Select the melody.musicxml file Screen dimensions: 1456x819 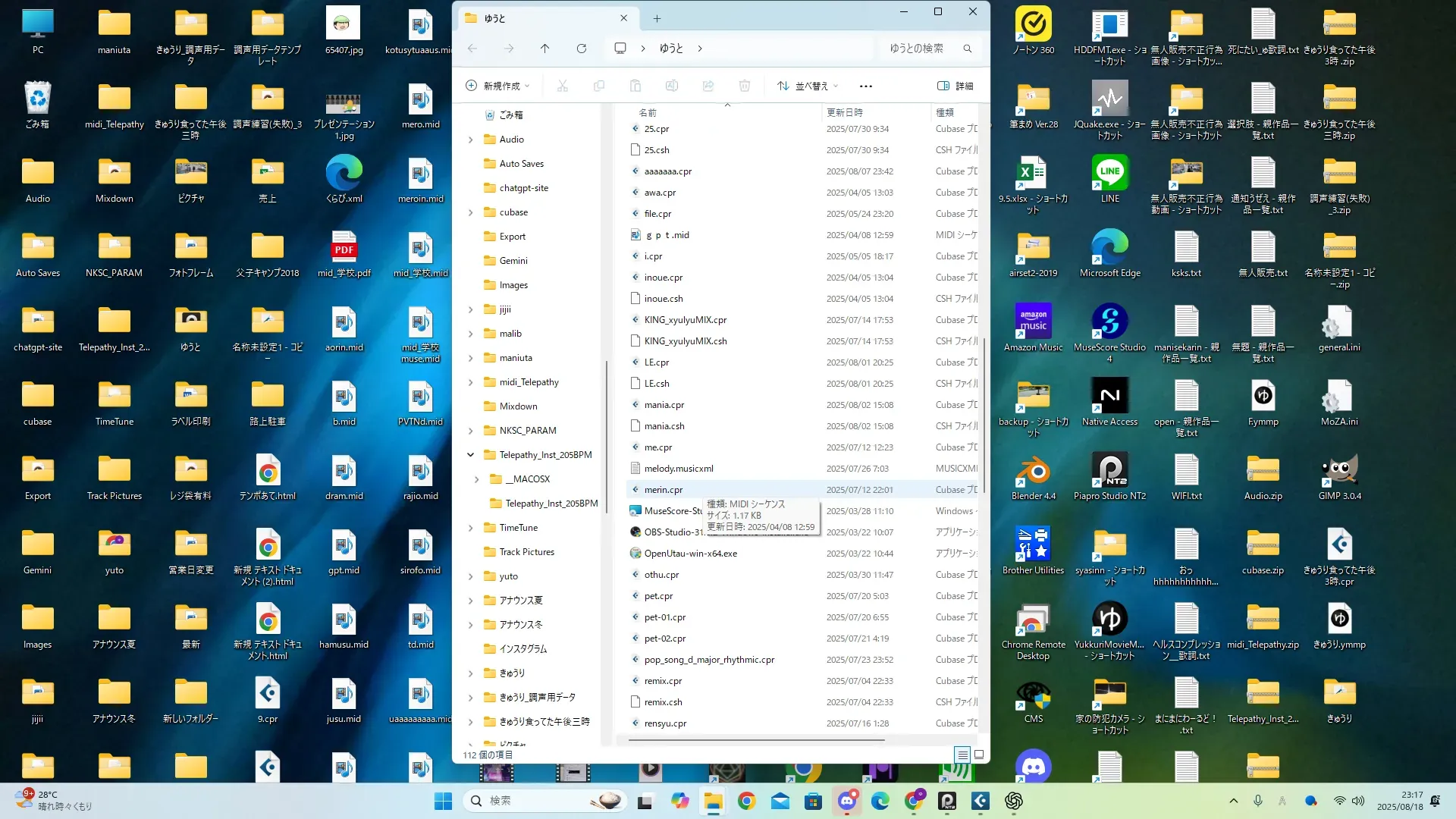678,469
